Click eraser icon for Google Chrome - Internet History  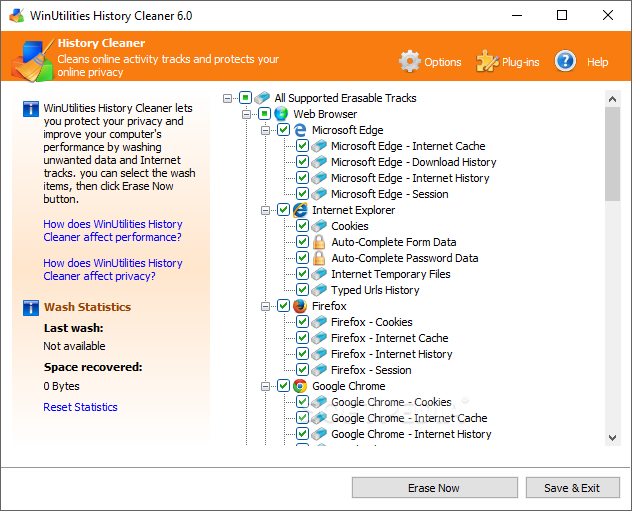[x=319, y=434]
